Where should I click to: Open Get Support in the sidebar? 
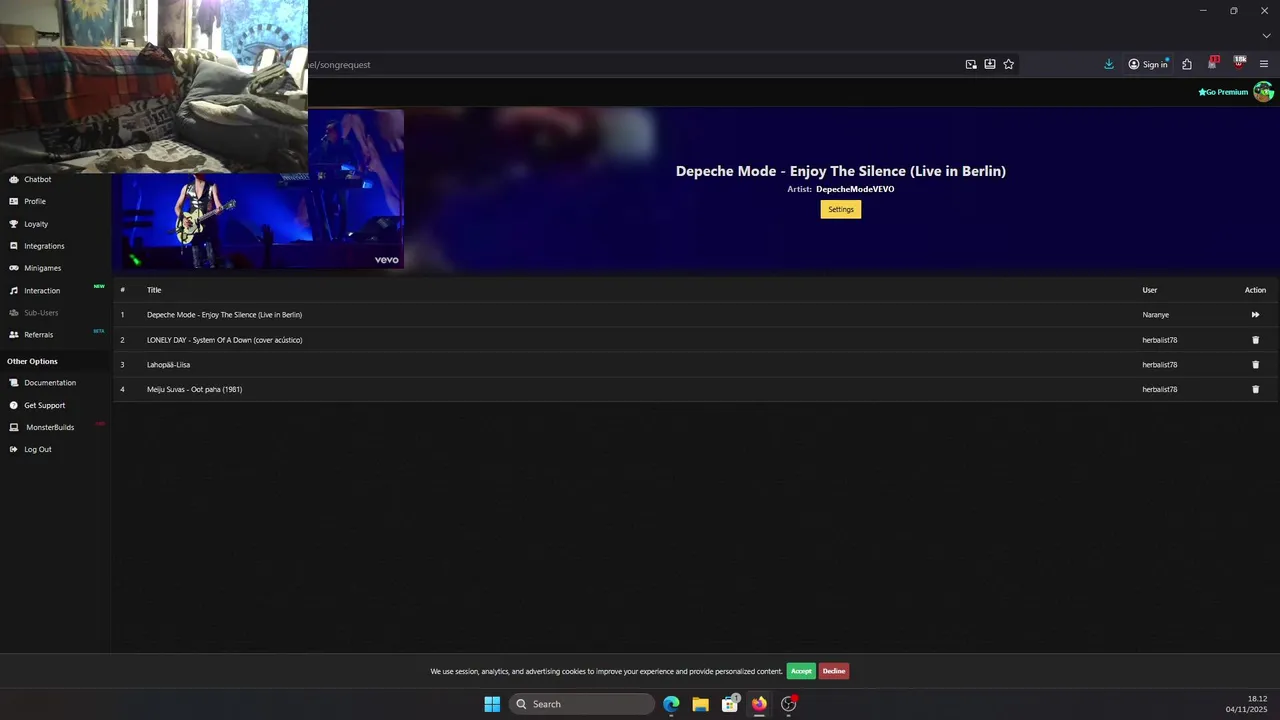[x=44, y=405]
